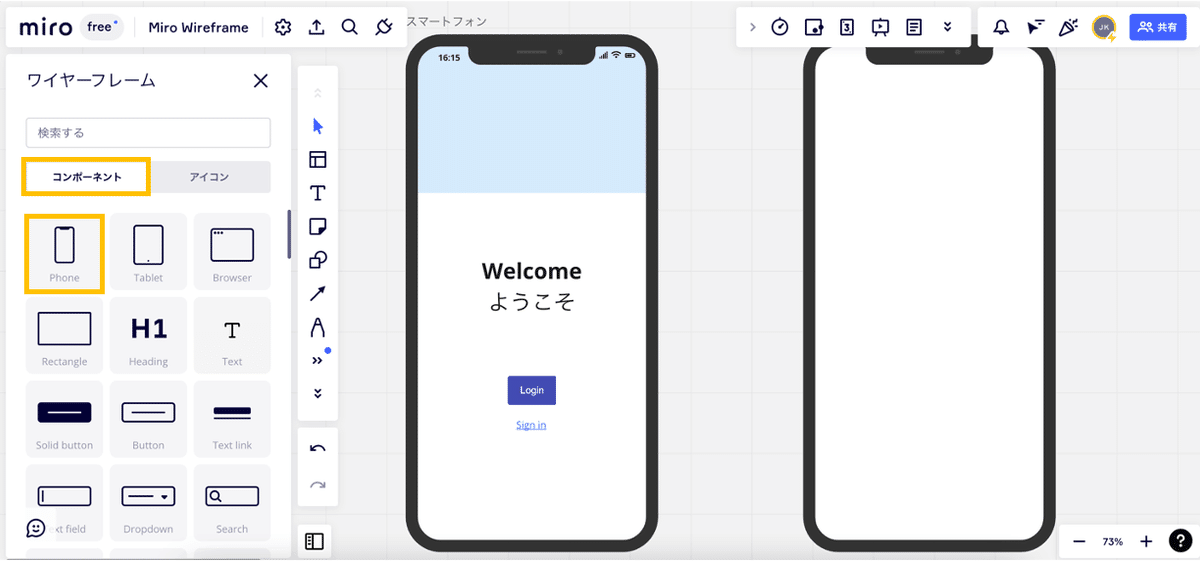Select the Rectangle component
Screen dimensions: 1200x561
64,336
